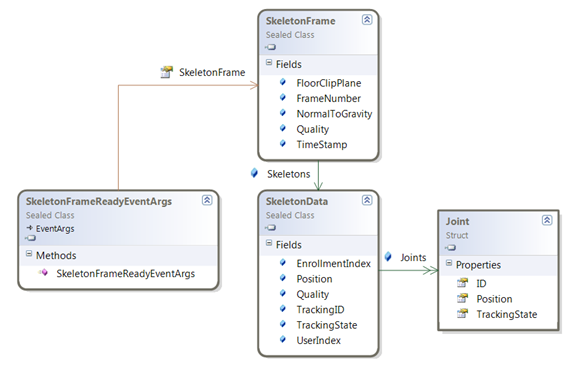Click field icon beside Quality in SkeletonData
Image resolution: width=576 pixels, height=366 pixels.
[282, 293]
